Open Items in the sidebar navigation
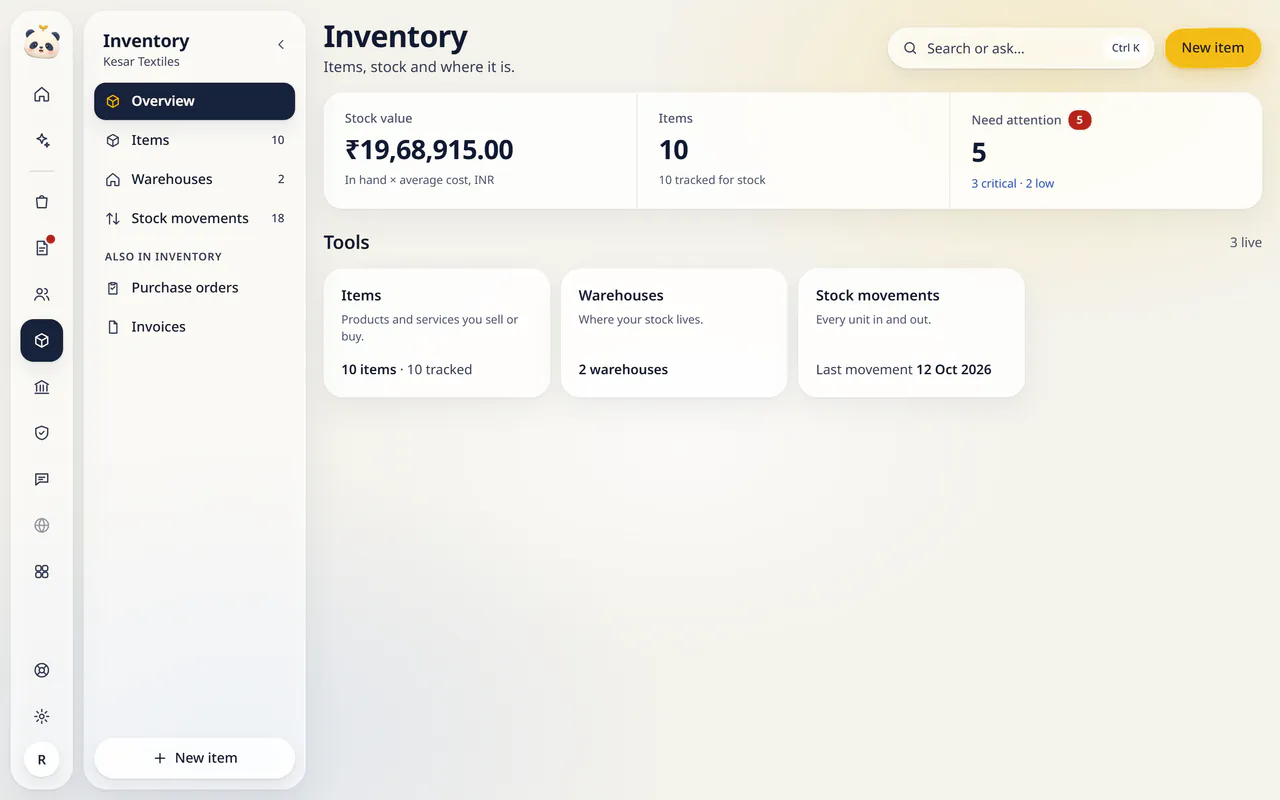This screenshot has height=800, width=1280. click(194, 140)
